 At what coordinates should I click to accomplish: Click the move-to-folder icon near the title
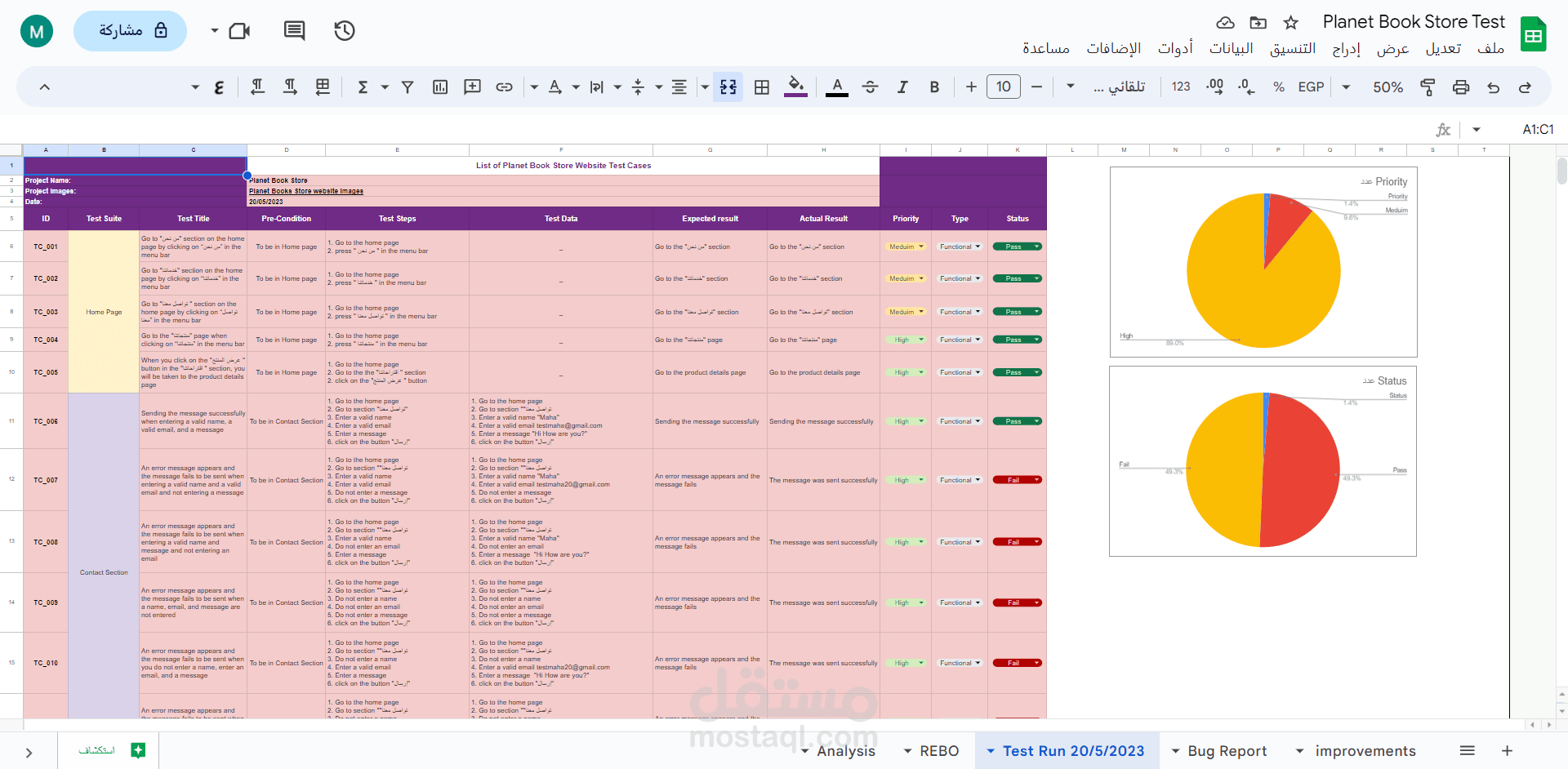point(1258,22)
